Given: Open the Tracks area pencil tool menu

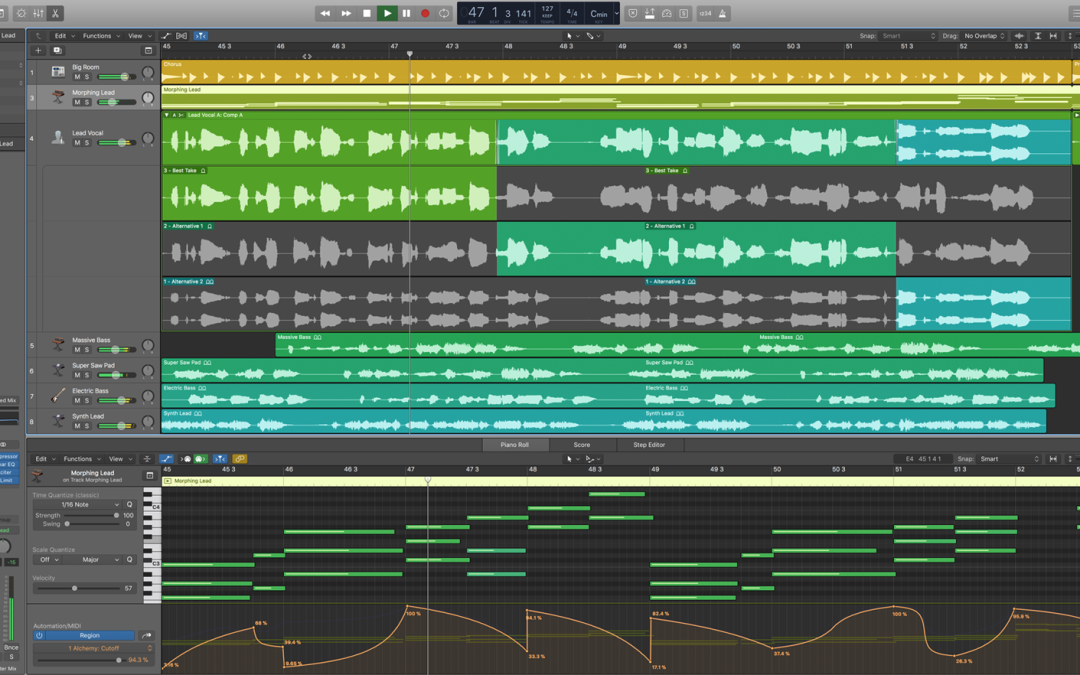Looking at the screenshot, I should [x=592, y=36].
